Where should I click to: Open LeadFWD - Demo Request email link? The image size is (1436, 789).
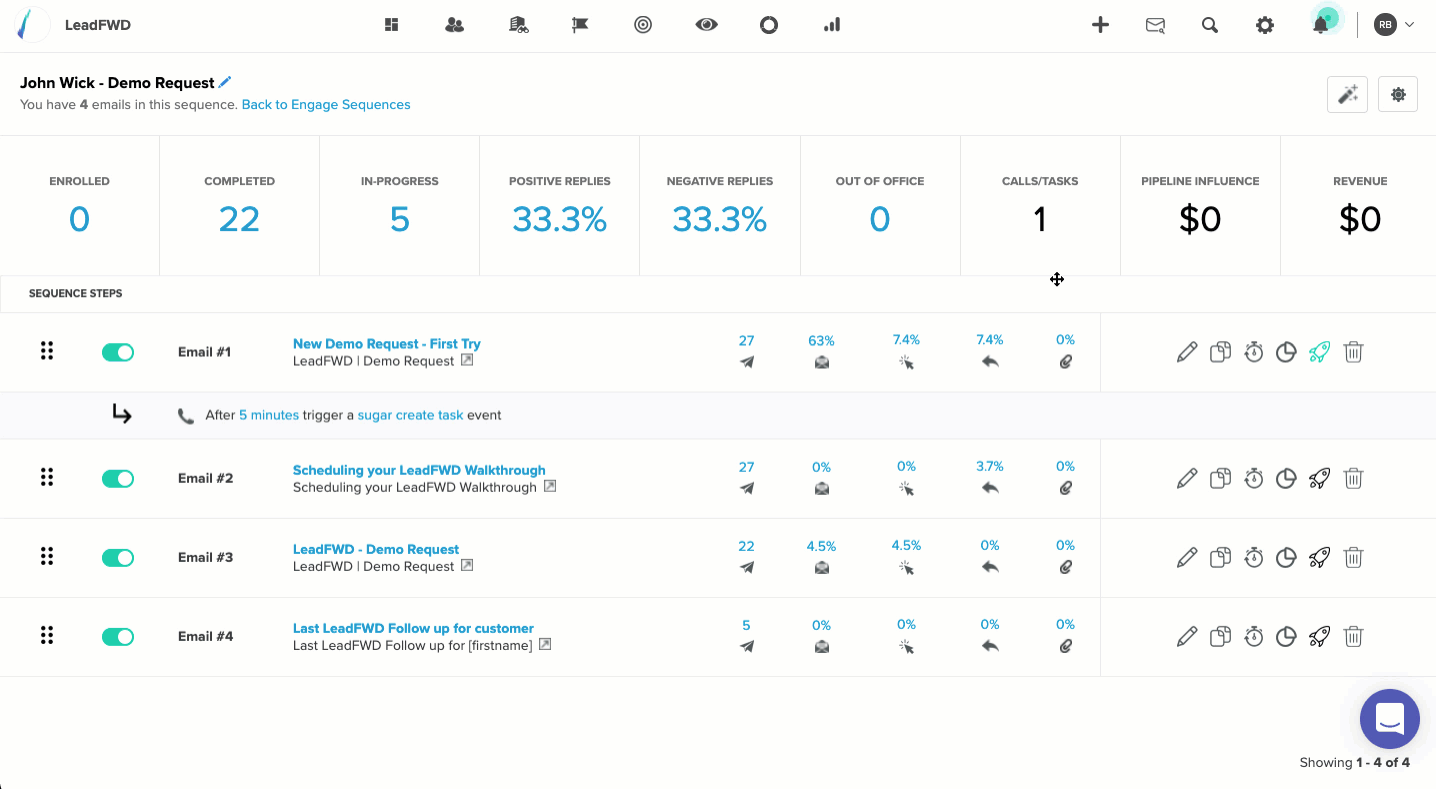point(376,549)
